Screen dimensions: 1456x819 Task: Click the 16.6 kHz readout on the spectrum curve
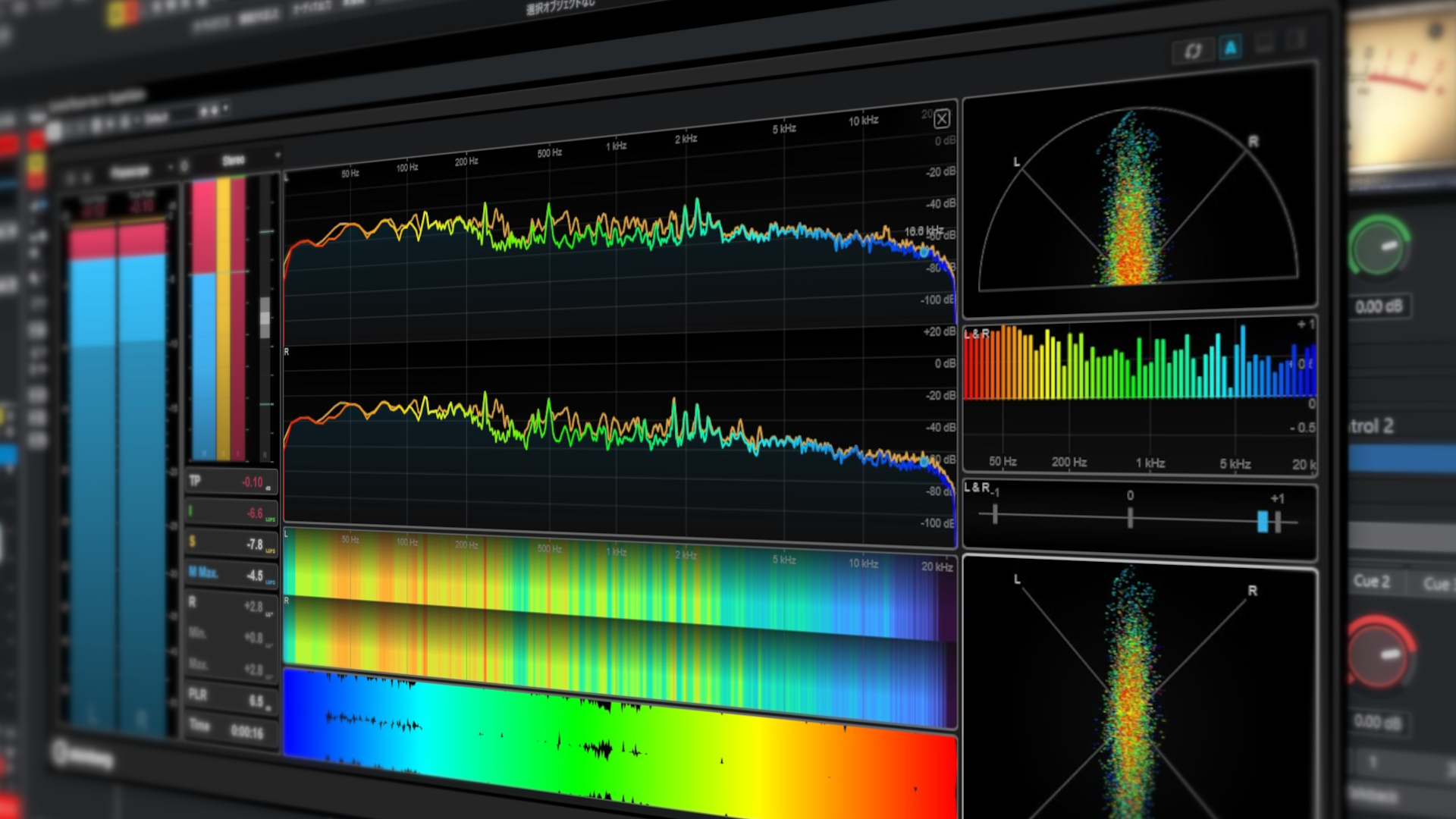(924, 231)
